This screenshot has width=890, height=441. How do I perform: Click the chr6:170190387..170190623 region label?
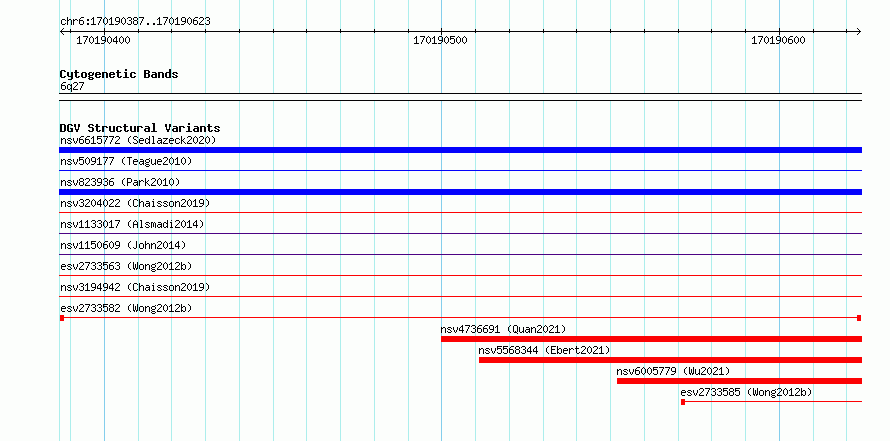coord(135,22)
